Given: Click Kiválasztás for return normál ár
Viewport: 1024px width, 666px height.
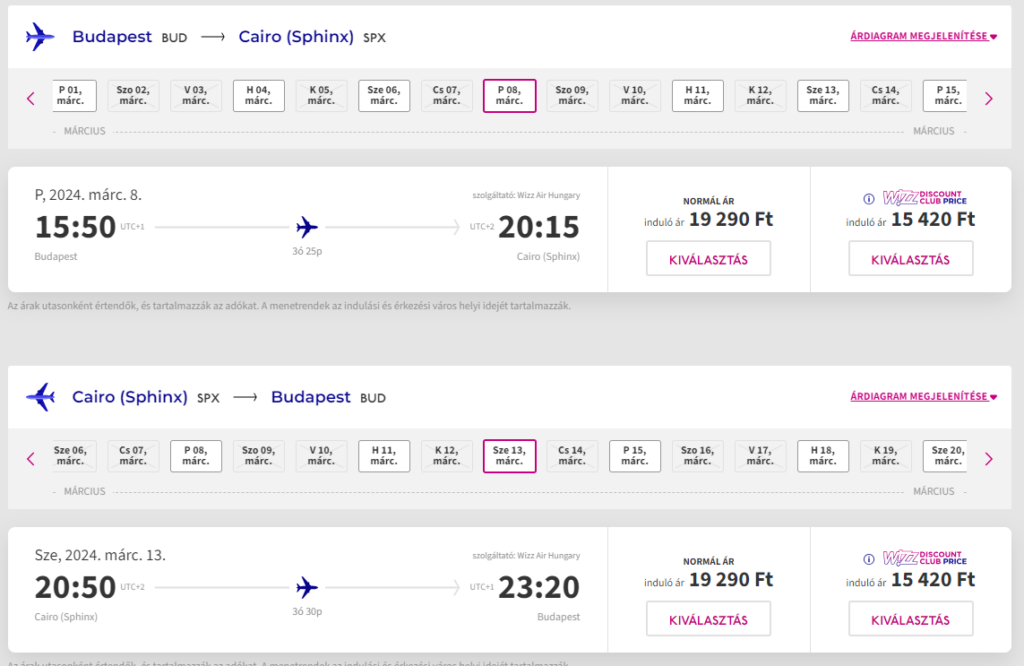Looking at the screenshot, I should tap(709, 619).
